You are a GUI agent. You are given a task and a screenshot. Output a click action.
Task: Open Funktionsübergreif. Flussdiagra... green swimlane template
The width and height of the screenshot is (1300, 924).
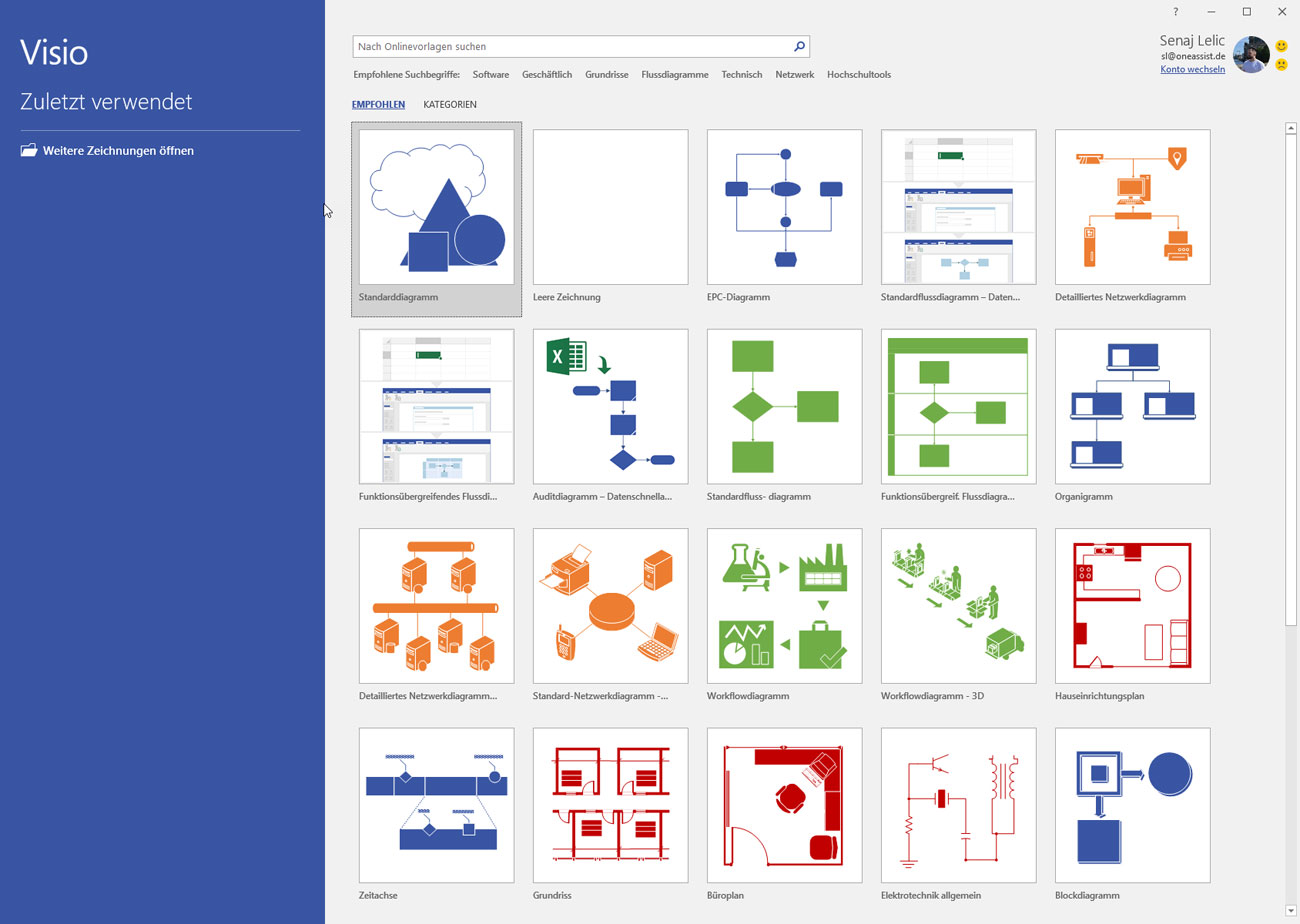pyautogui.click(x=959, y=407)
